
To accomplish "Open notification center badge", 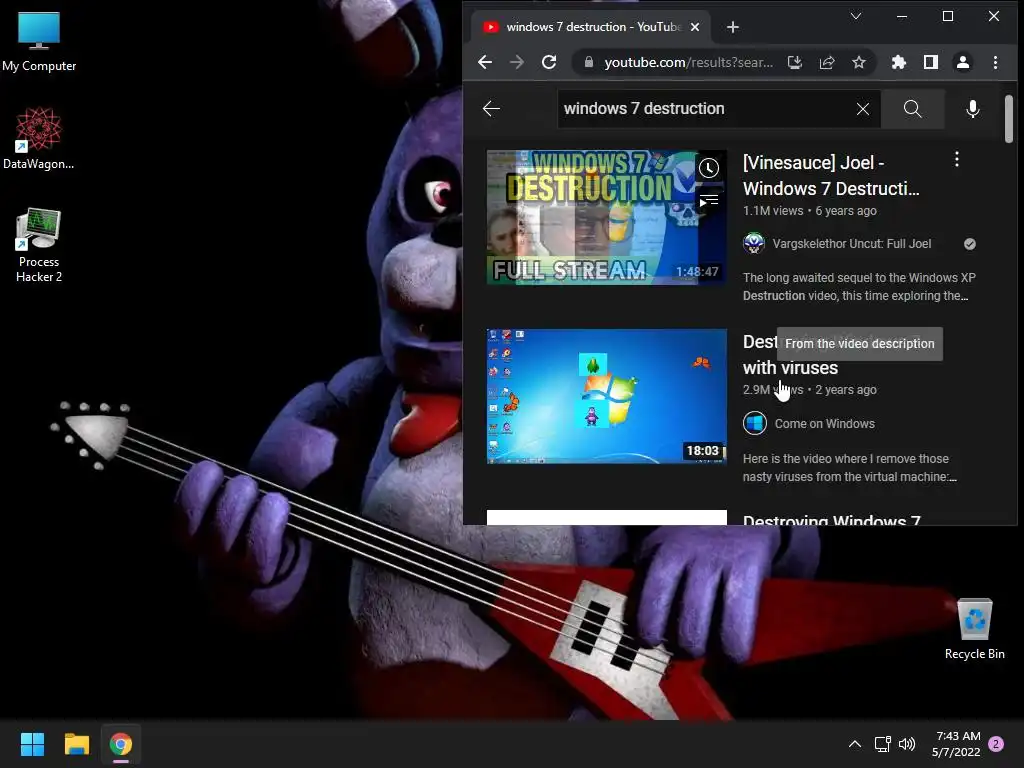I will click(996, 744).
